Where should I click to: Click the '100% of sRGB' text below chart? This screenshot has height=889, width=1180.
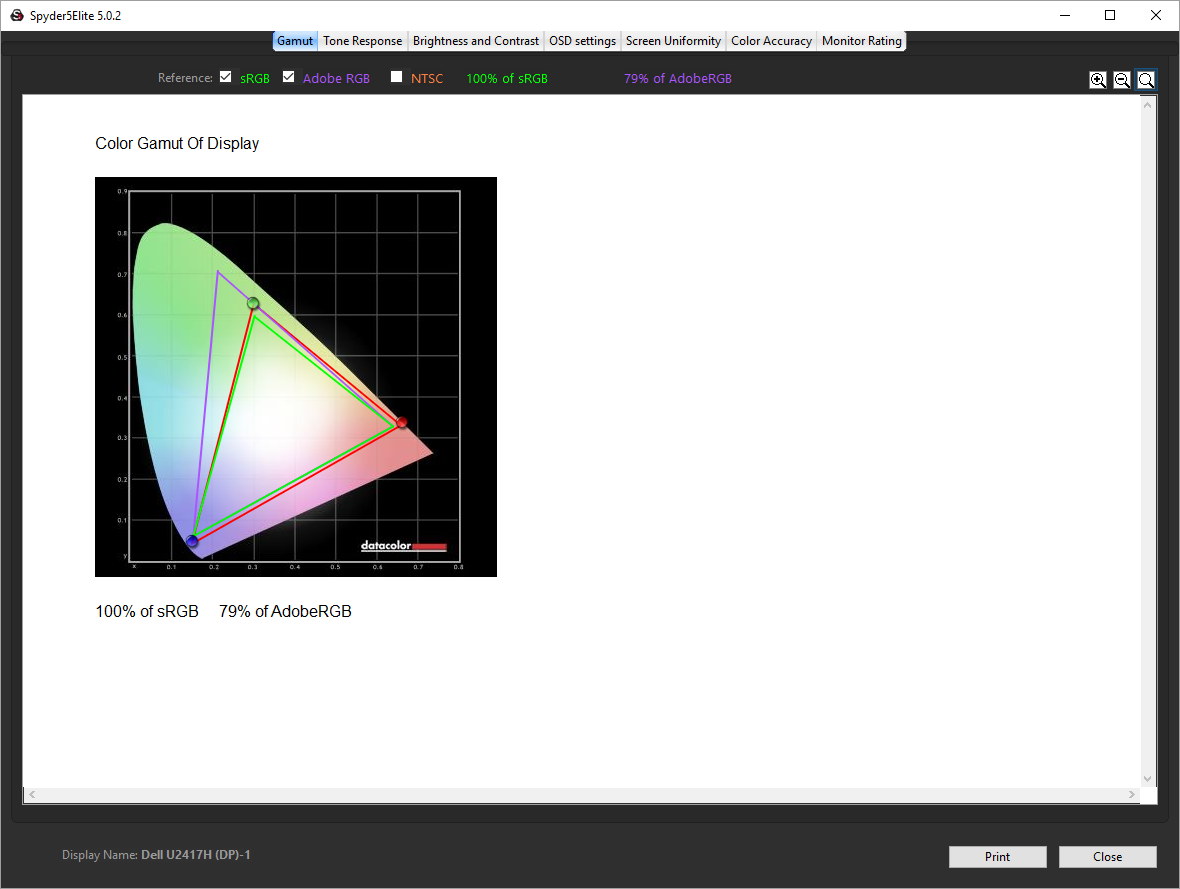click(x=147, y=611)
